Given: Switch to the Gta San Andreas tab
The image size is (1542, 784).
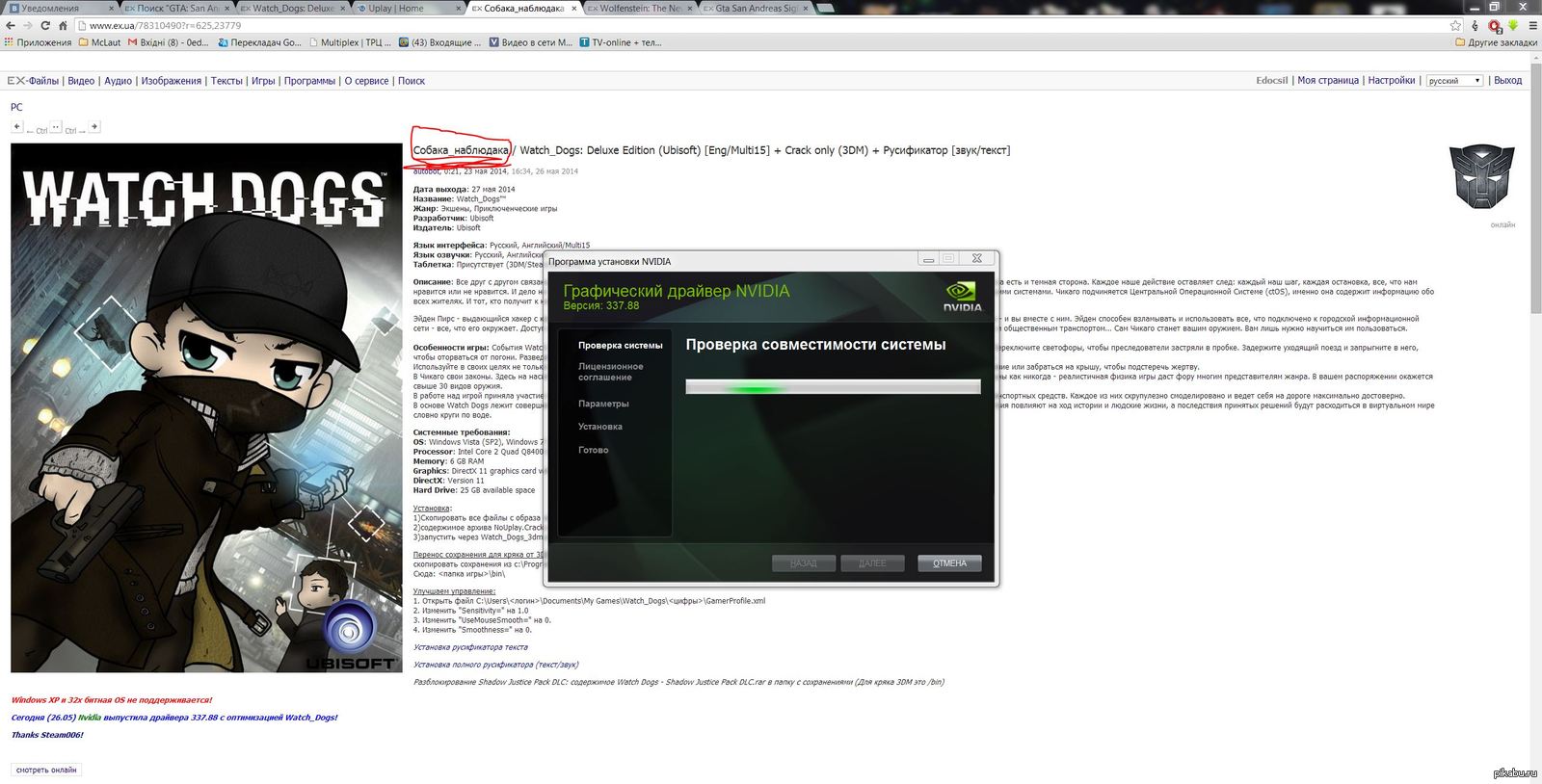Looking at the screenshot, I should [757, 8].
